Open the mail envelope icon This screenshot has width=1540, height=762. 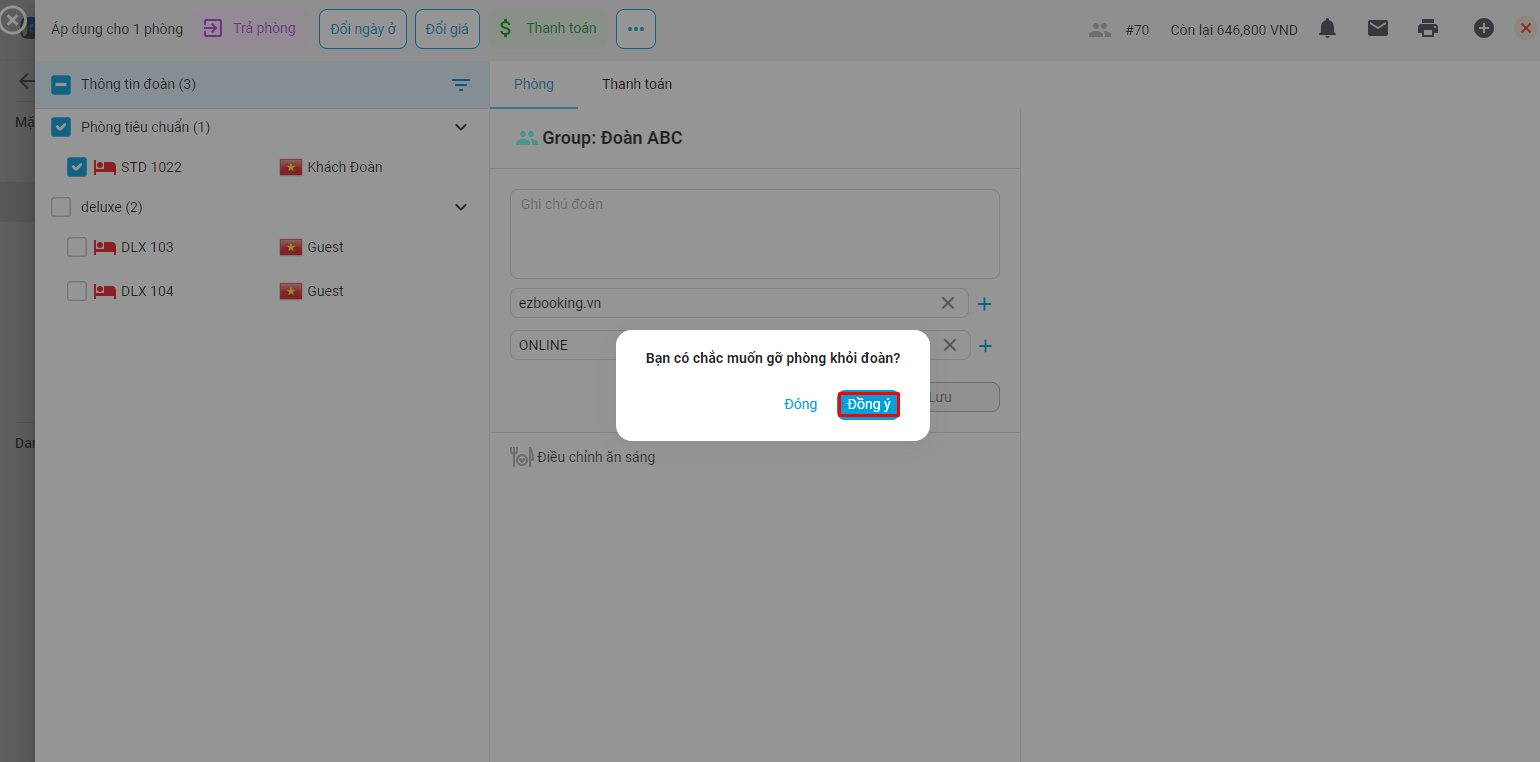[x=1378, y=29]
